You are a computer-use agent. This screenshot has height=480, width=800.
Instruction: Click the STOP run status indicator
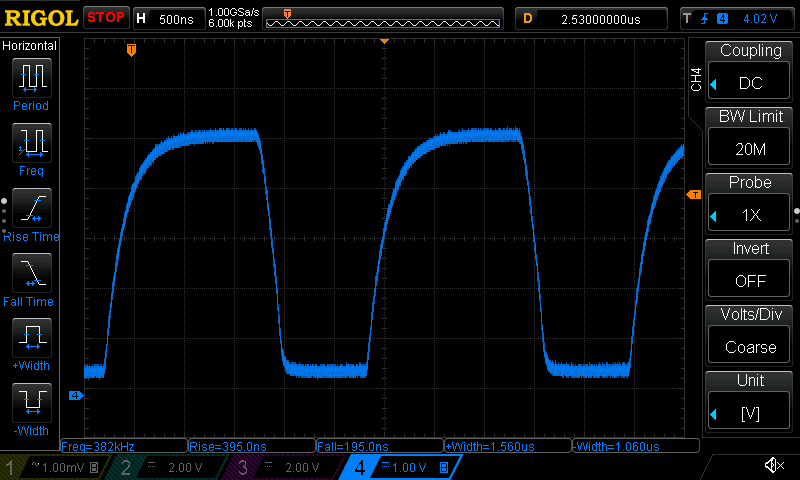106,17
